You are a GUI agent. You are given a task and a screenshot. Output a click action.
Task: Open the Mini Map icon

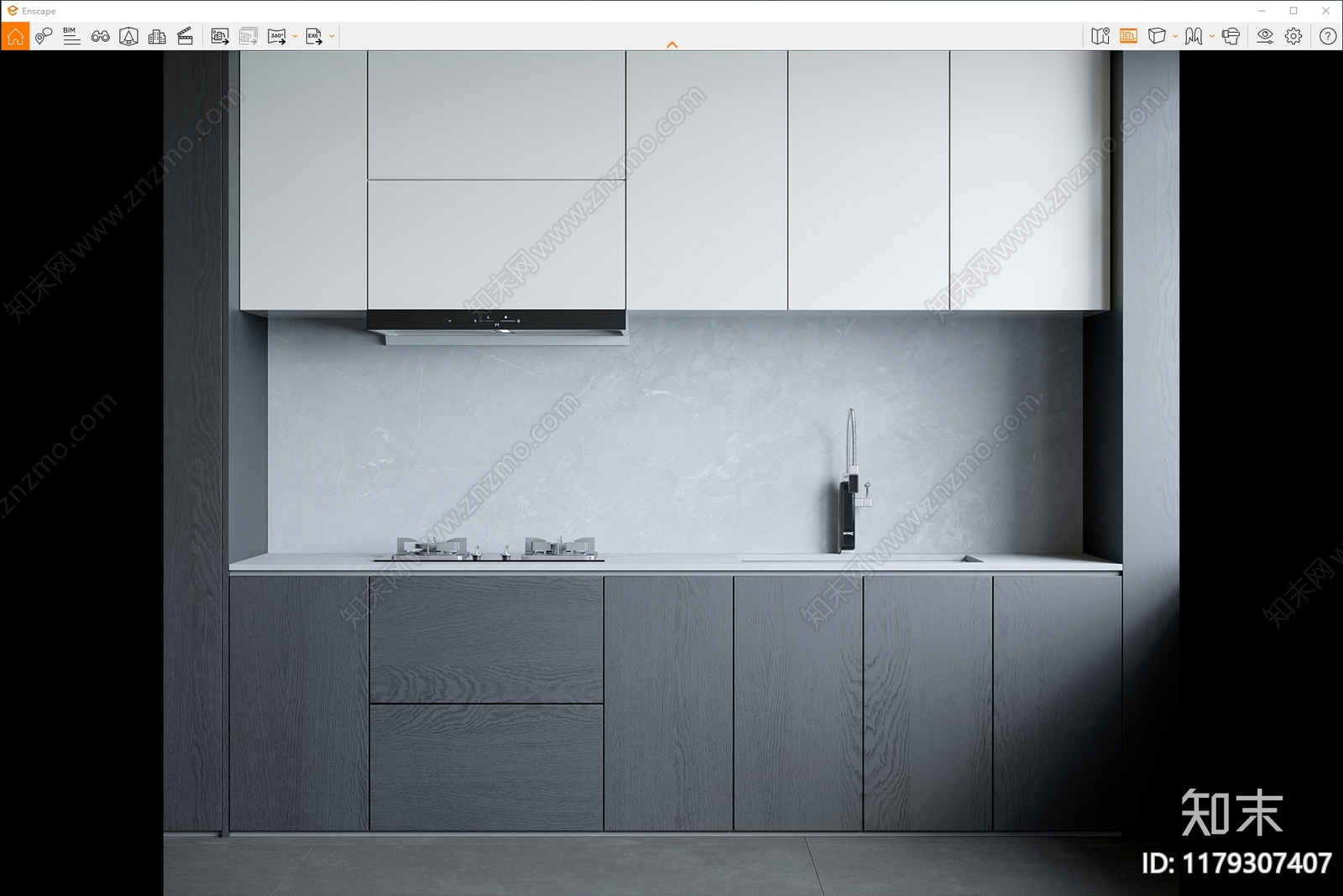(x=1100, y=36)
